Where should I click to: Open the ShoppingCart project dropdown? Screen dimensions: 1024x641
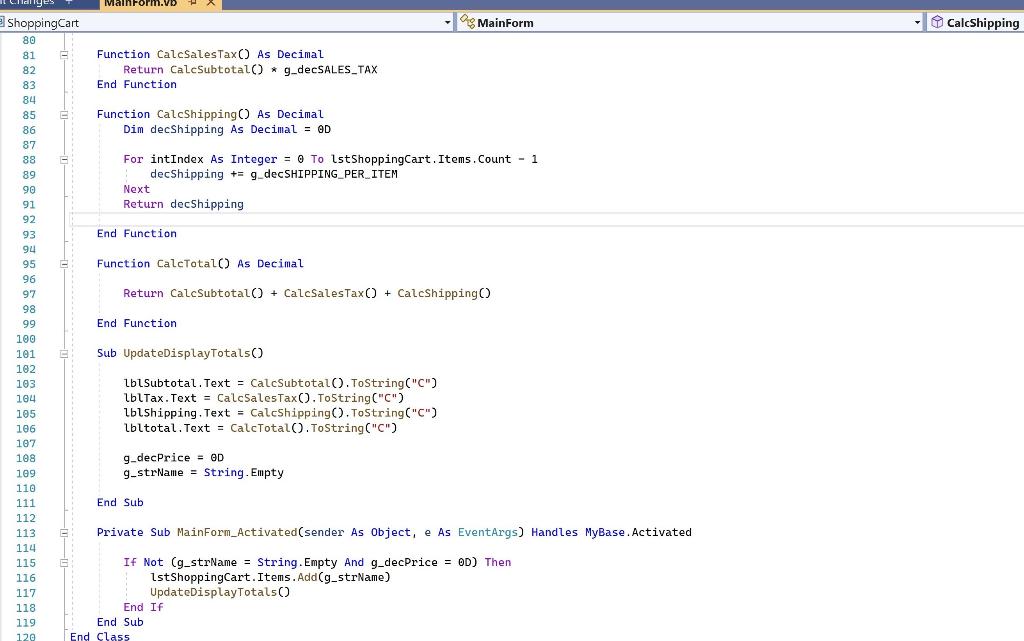(447, 22)
